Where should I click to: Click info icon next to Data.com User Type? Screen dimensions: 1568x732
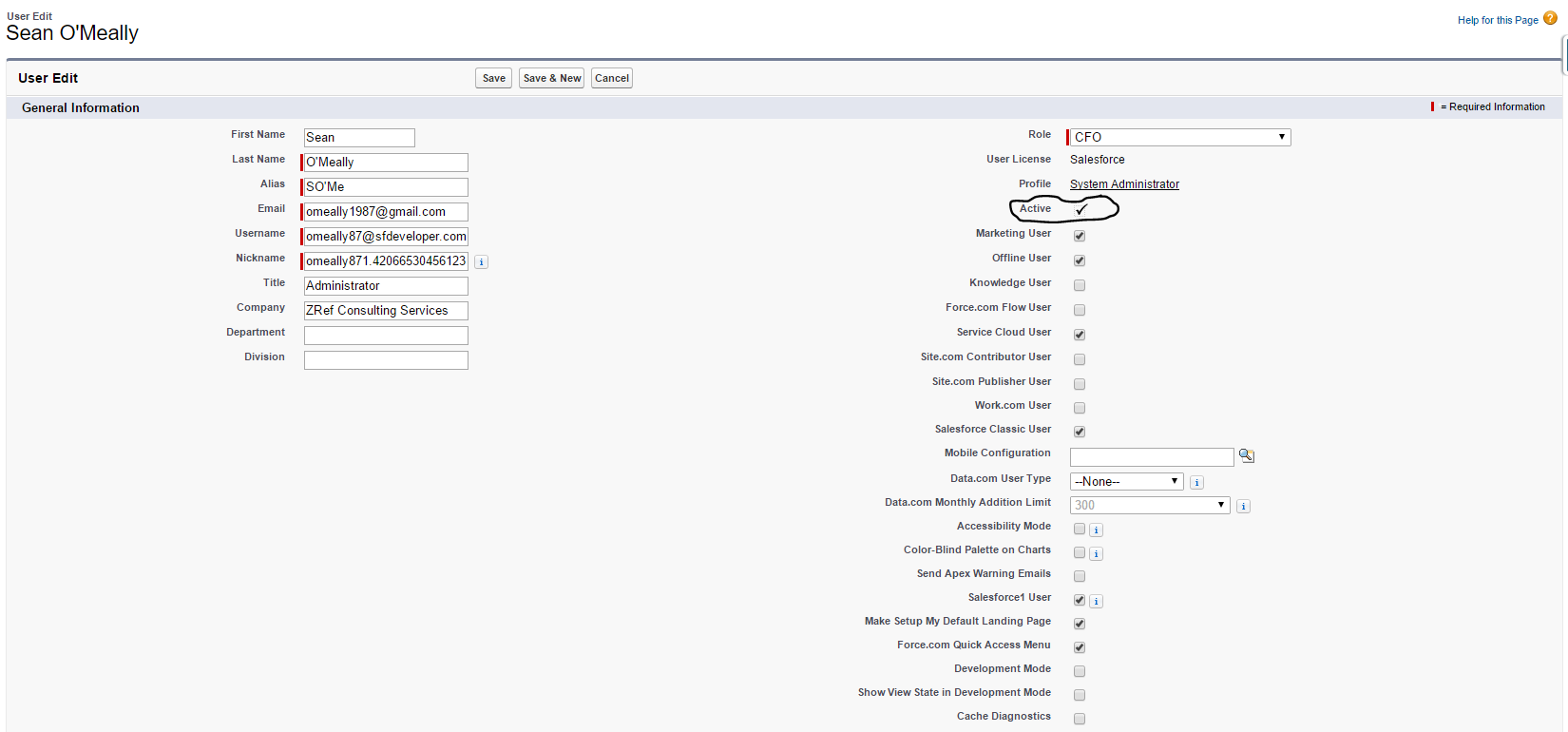1196,482
